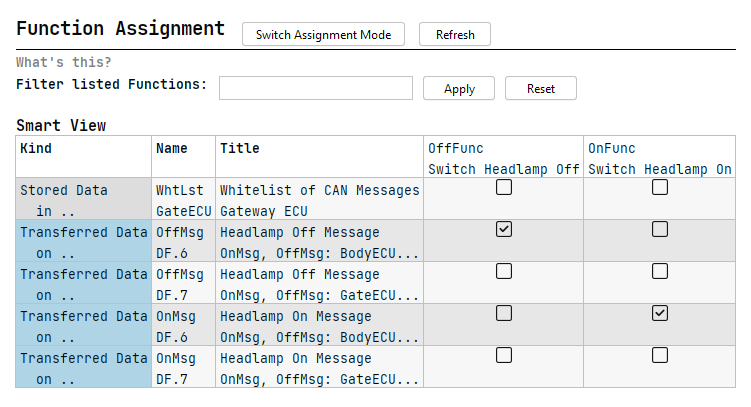751x407 pixels.
Task: Check OffFunc for OffMsg DF.7 row
Action: pyautogui.click(x=504, y=271)
